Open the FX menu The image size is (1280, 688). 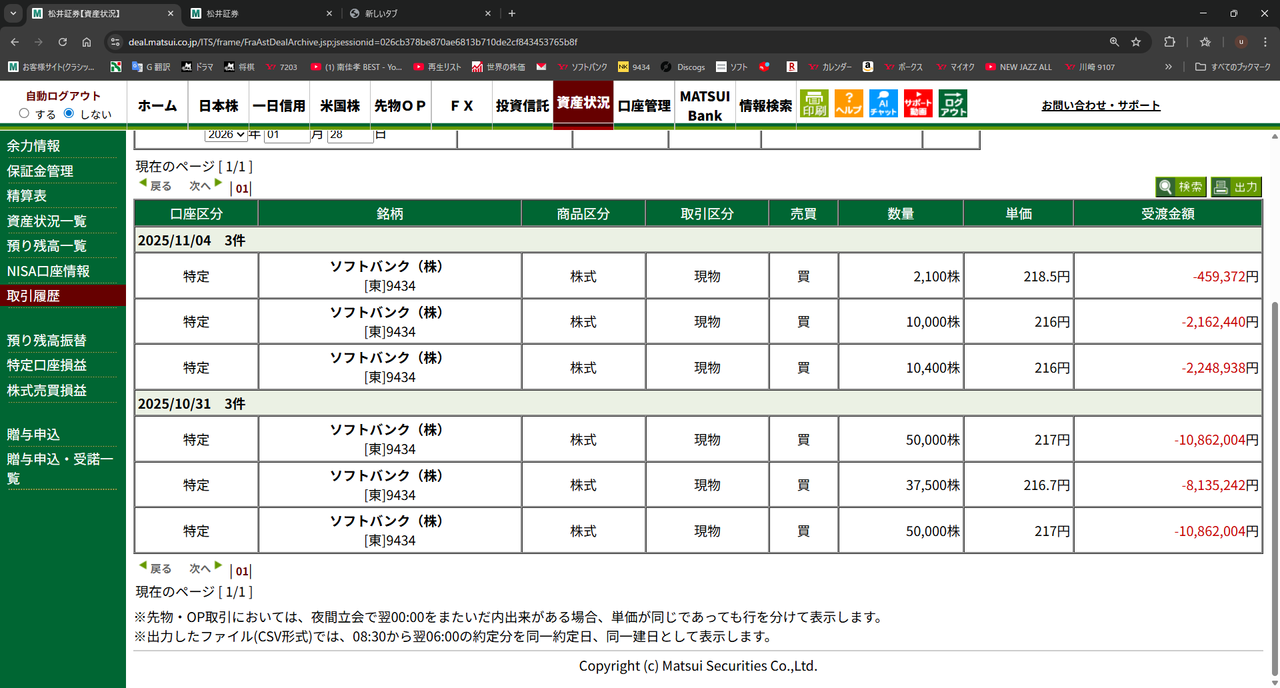(462, 105)
